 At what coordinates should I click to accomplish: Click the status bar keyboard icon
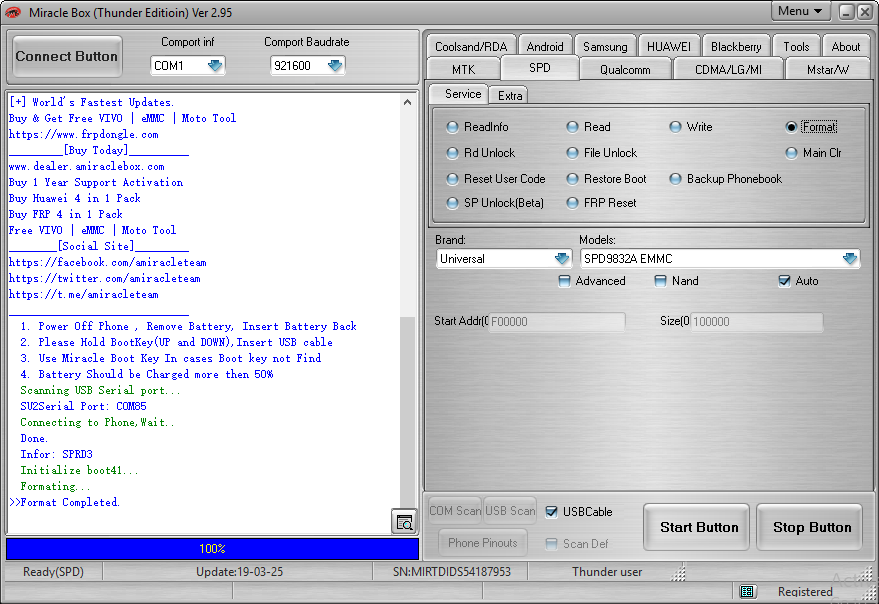[746, 591]
